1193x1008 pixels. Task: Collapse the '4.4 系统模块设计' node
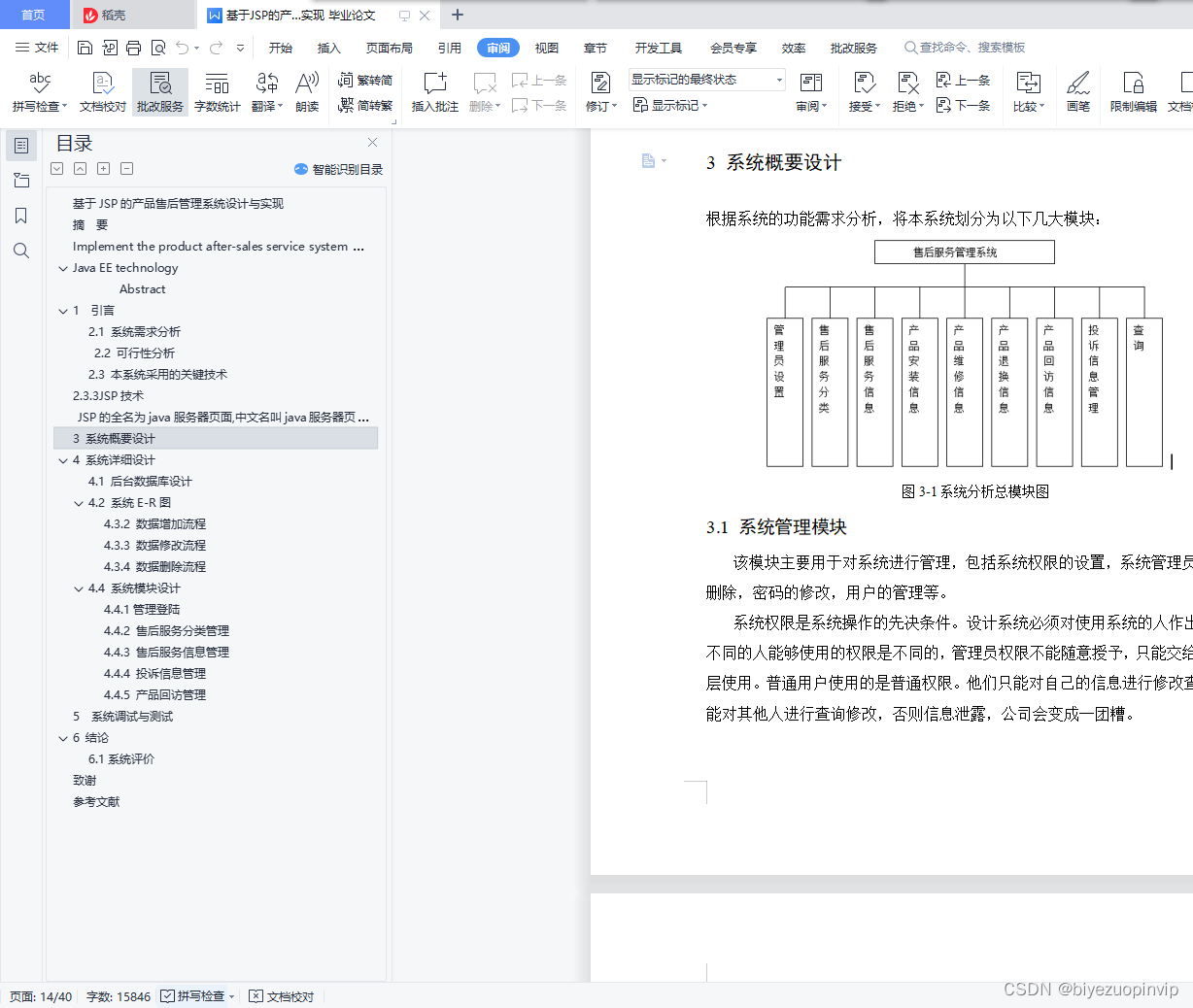[79, 589]
